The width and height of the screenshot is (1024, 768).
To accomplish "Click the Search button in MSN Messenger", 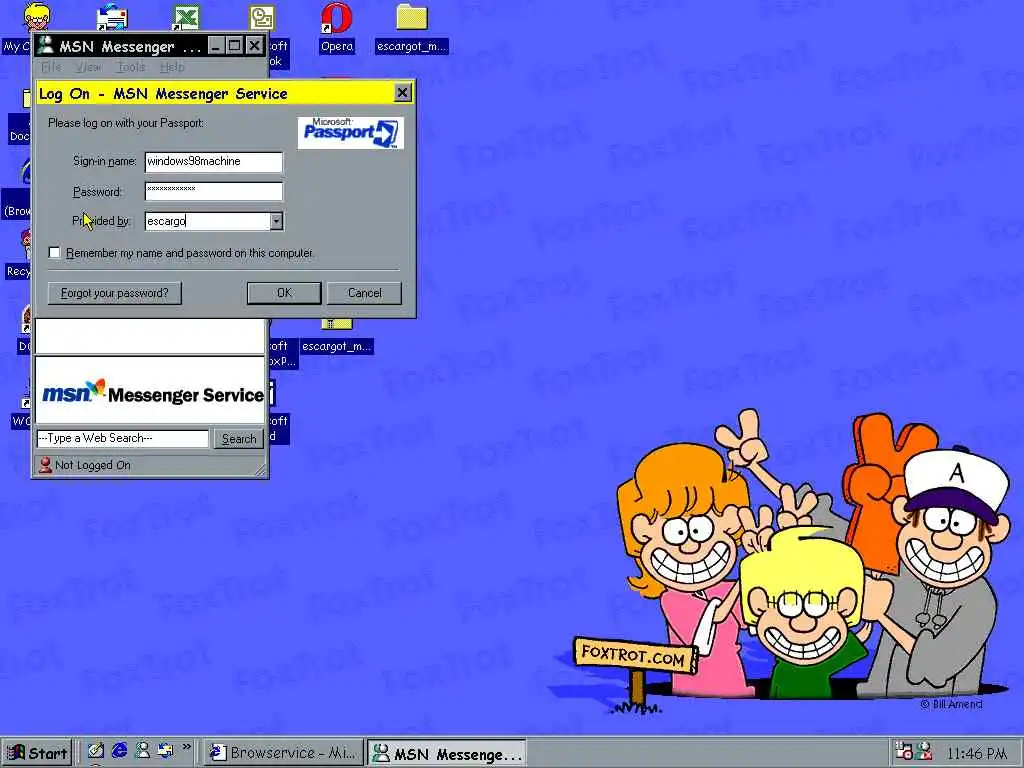I will 239,439.
